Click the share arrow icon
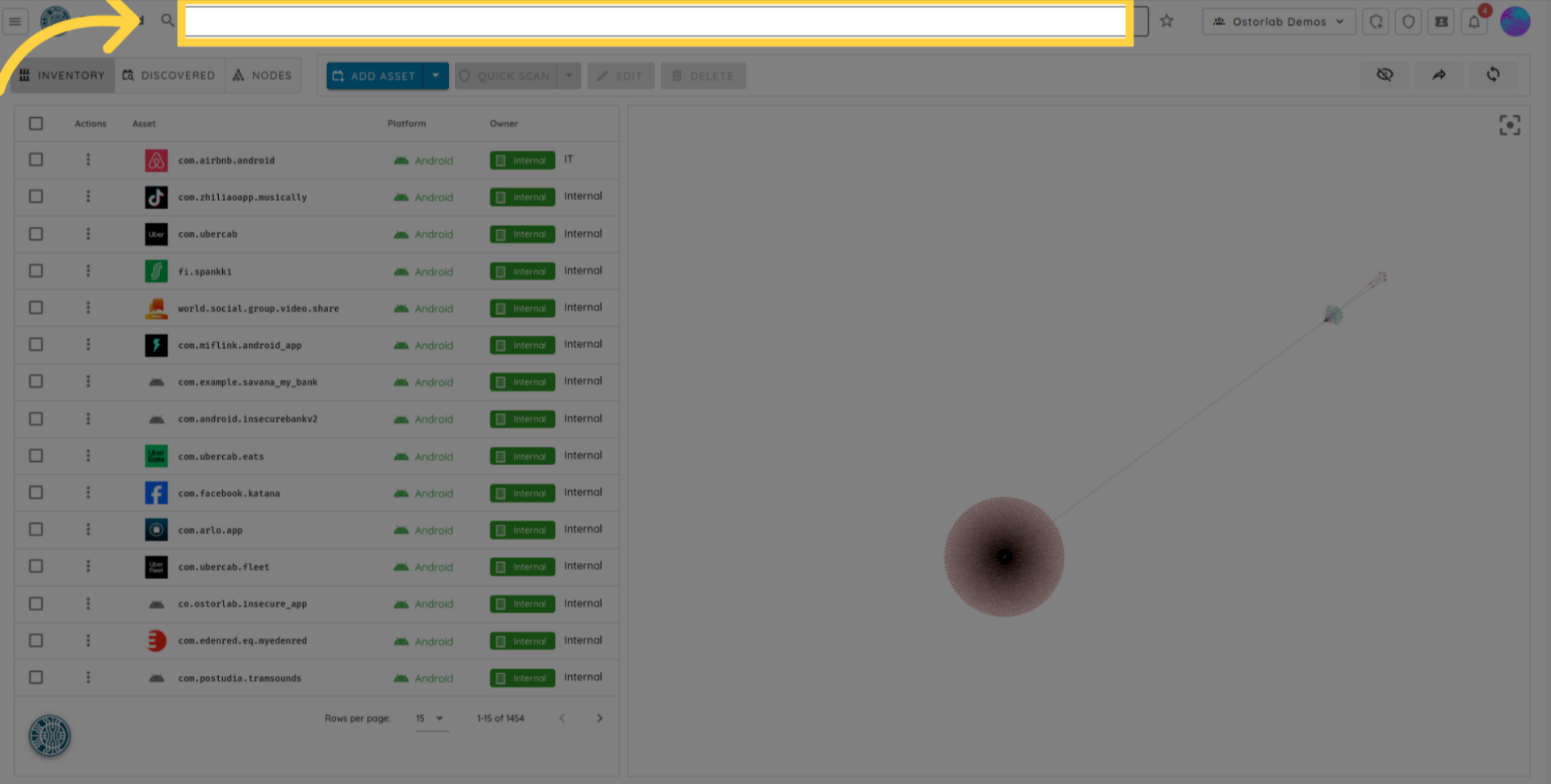Viewport: 1551px width, 784px height. point(1439,75)
